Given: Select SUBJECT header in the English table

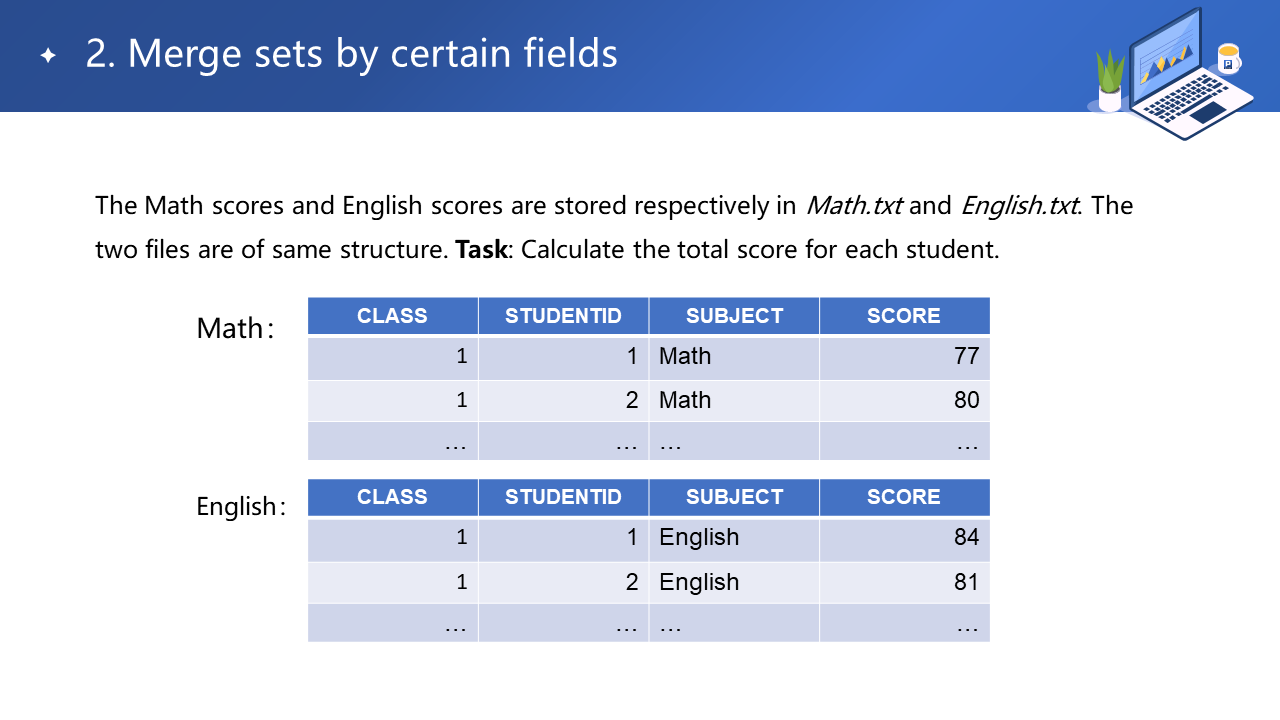Looking at the screenshot, I should pyautogui.click(x=734, y=497).
